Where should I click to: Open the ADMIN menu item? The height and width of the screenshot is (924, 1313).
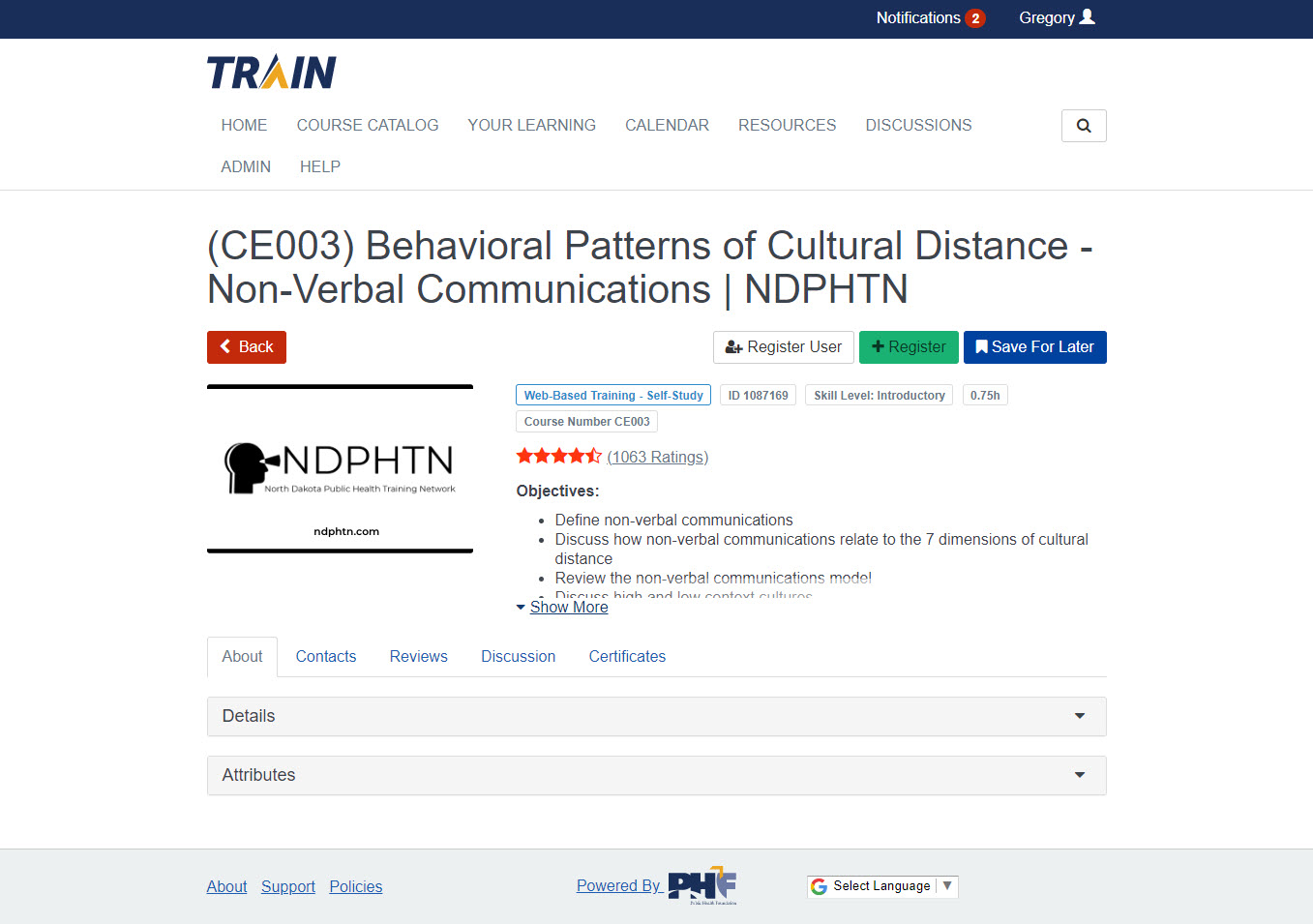pos(246,166)
